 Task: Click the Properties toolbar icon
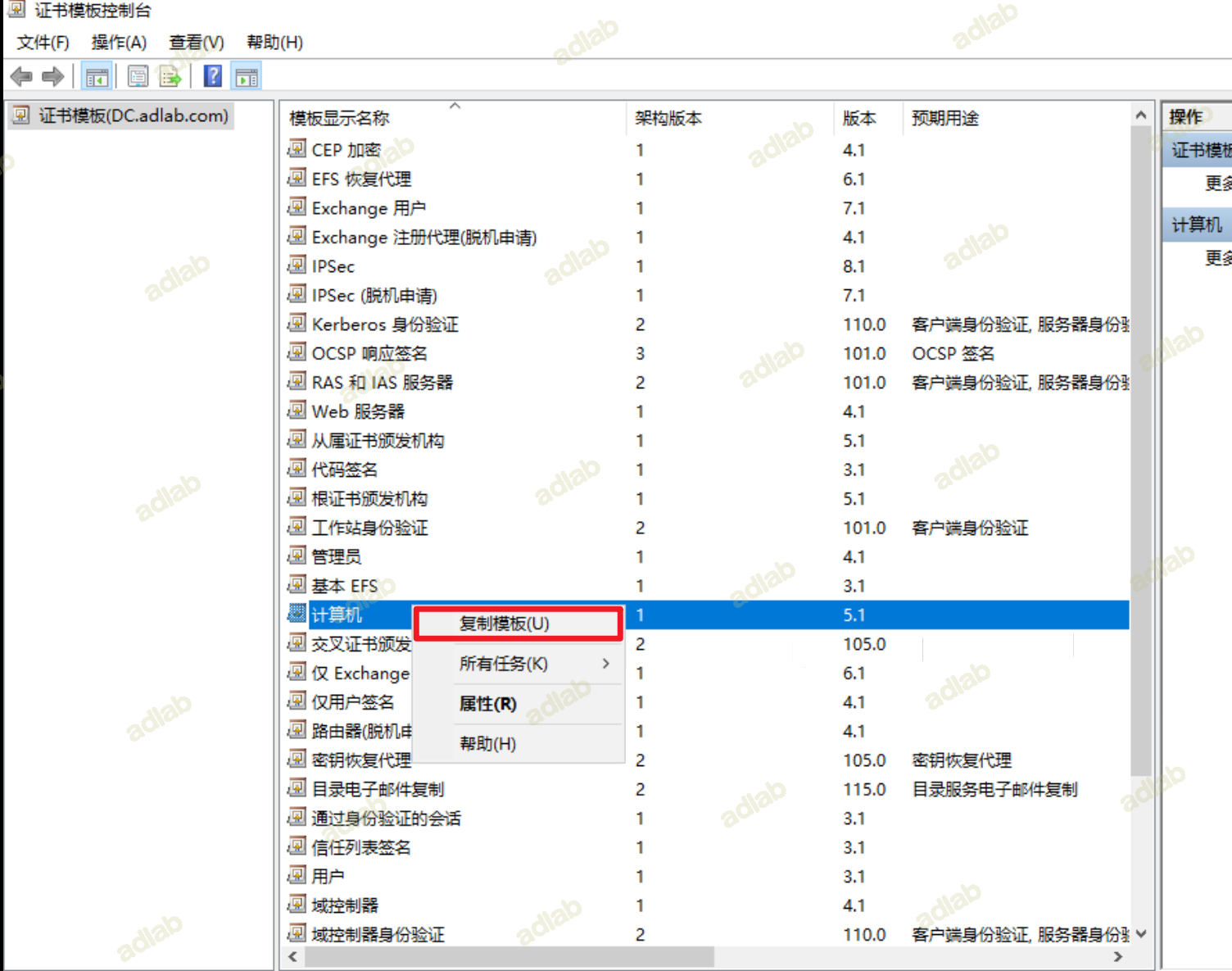click(138, 77)
